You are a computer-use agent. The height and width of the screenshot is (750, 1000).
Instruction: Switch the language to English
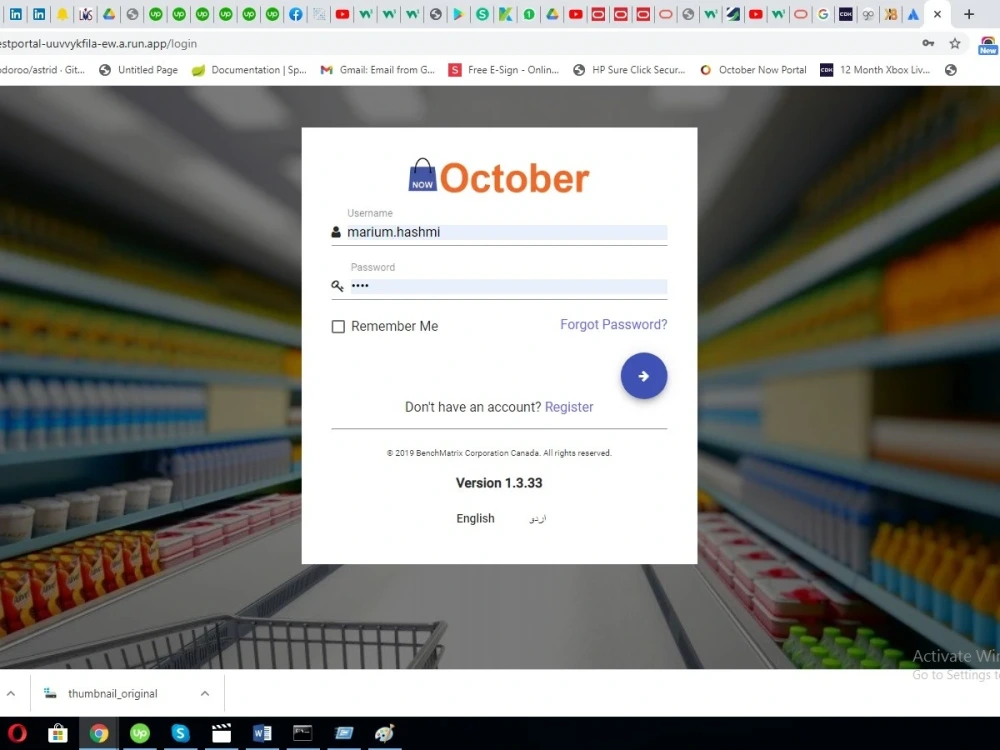click(475, 518)
